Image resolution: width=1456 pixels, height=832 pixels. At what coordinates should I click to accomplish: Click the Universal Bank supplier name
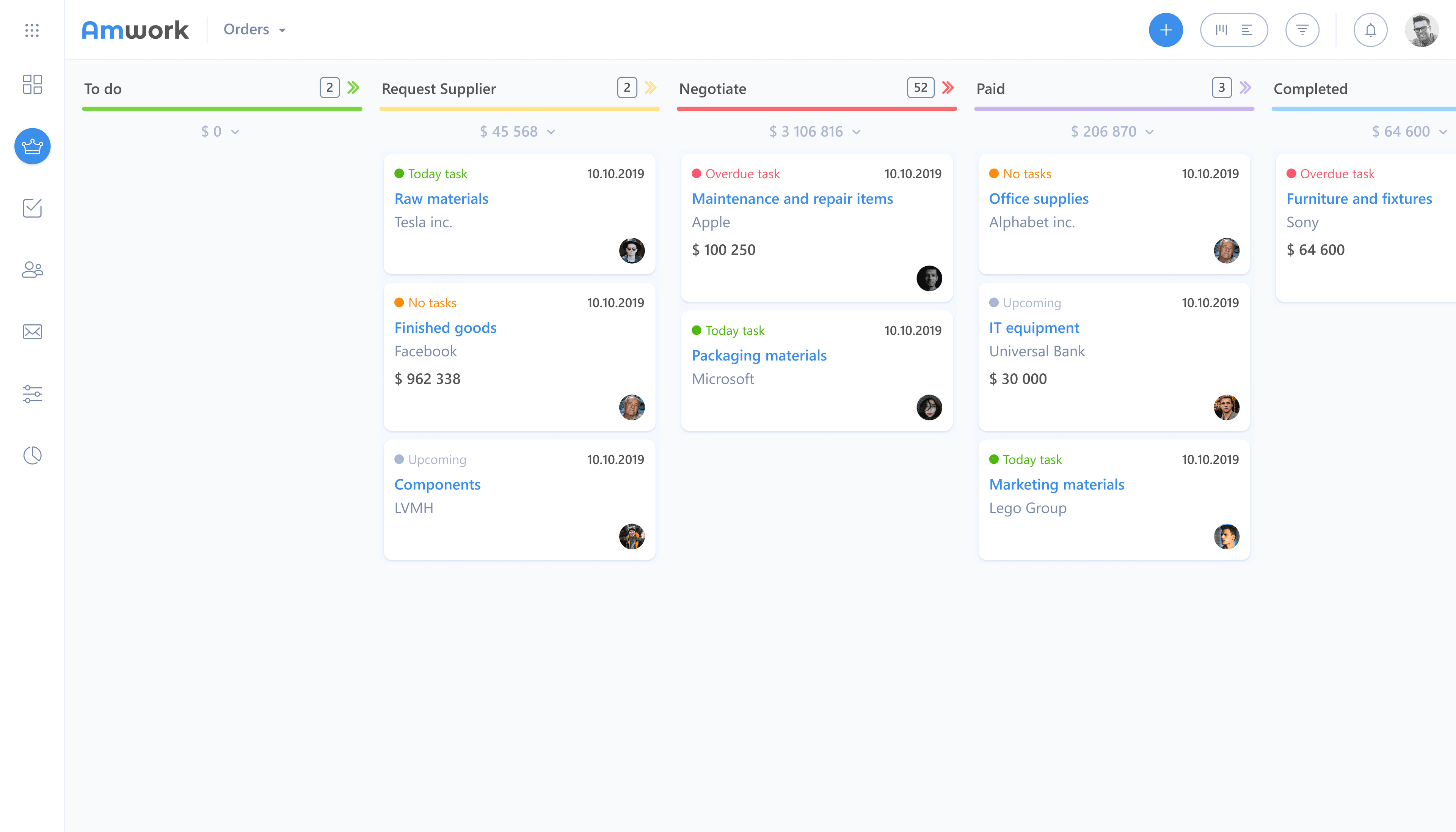point(1037,351)
